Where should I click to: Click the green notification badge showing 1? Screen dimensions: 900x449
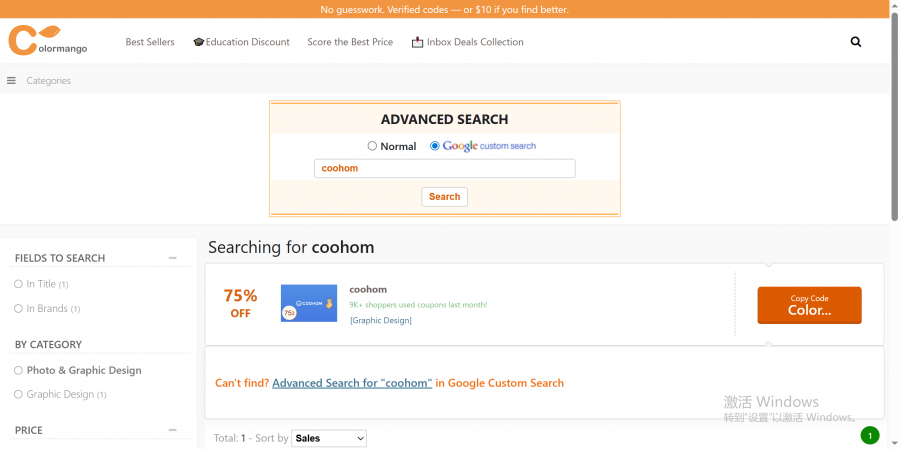(x=870, y=436)
